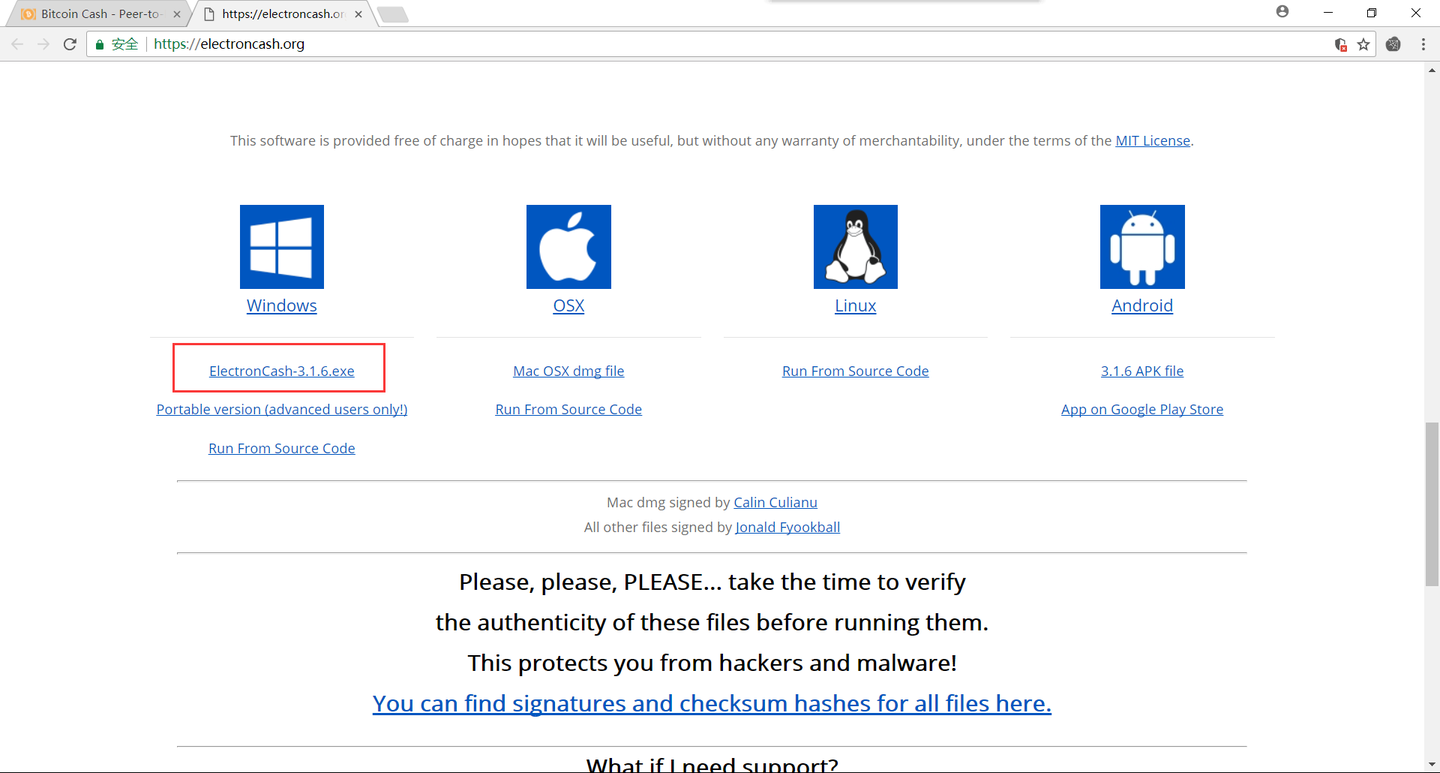Reload the page with the refresh icon

click(x=70, y=44)
